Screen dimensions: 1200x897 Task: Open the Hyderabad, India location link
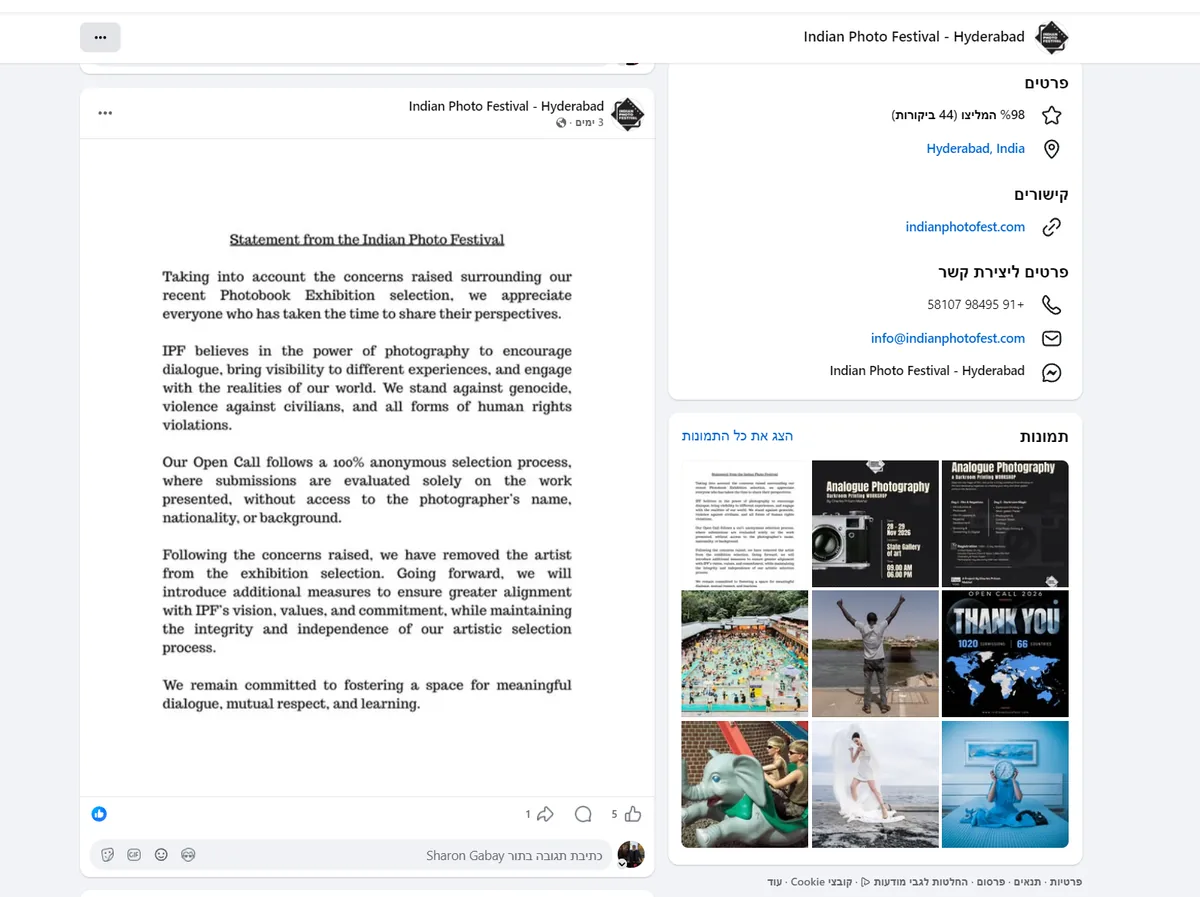coord(976,148)
